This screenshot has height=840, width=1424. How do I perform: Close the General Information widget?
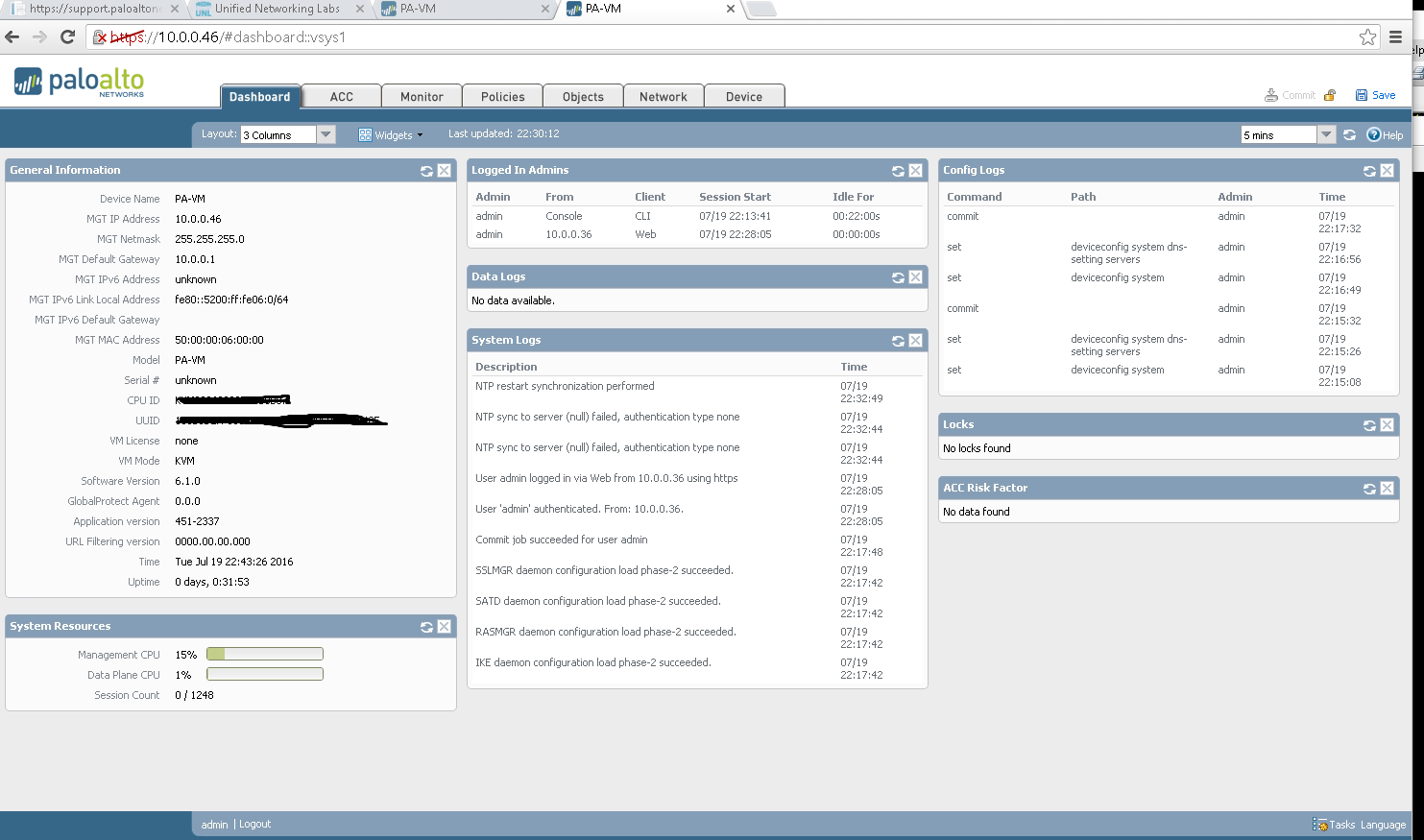(444, 171)
